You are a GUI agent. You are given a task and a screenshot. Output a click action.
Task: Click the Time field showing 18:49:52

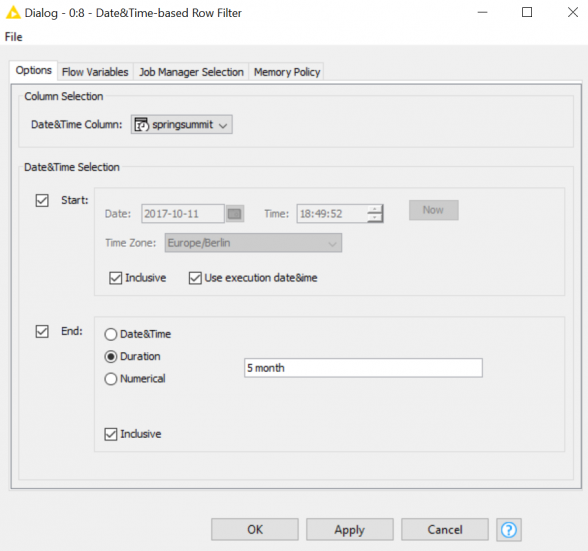[332, 214]
